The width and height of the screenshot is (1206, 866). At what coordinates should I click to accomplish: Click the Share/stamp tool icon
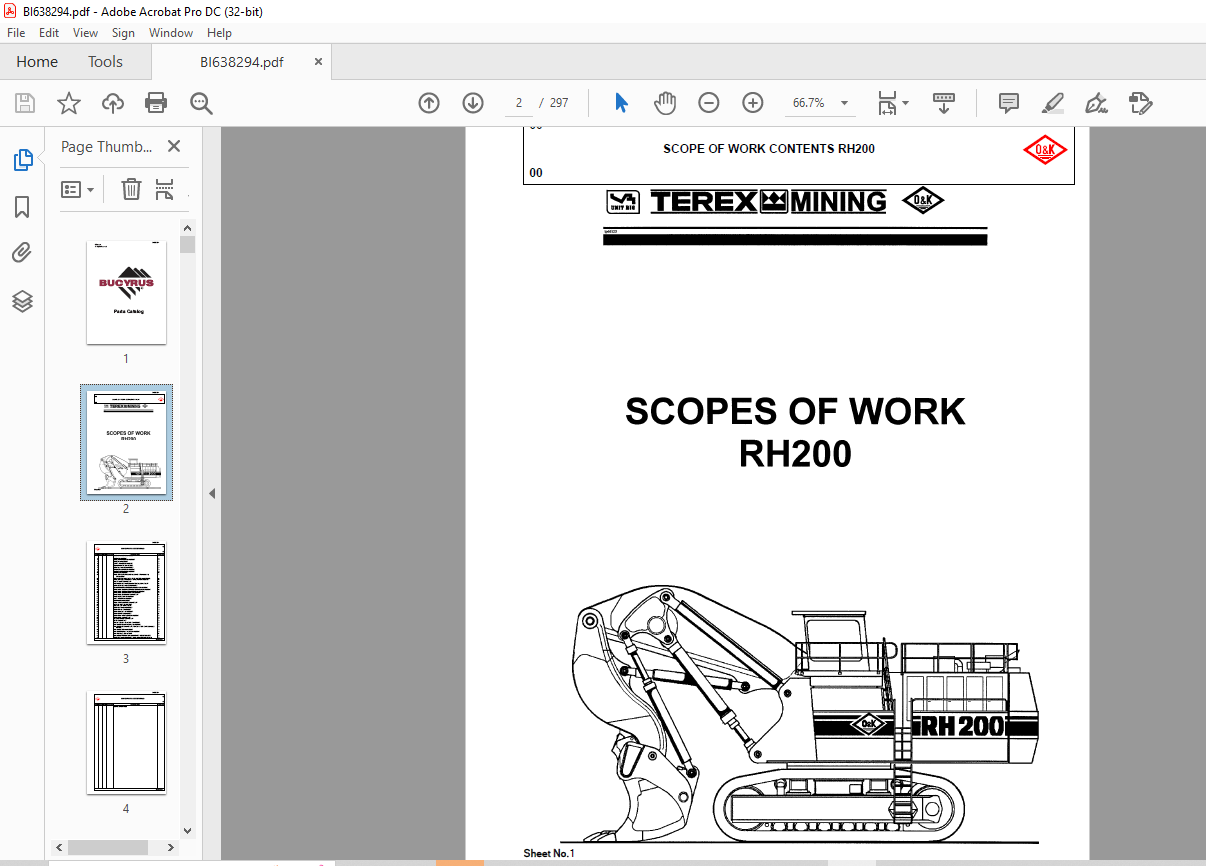[x=1141, y=103]
